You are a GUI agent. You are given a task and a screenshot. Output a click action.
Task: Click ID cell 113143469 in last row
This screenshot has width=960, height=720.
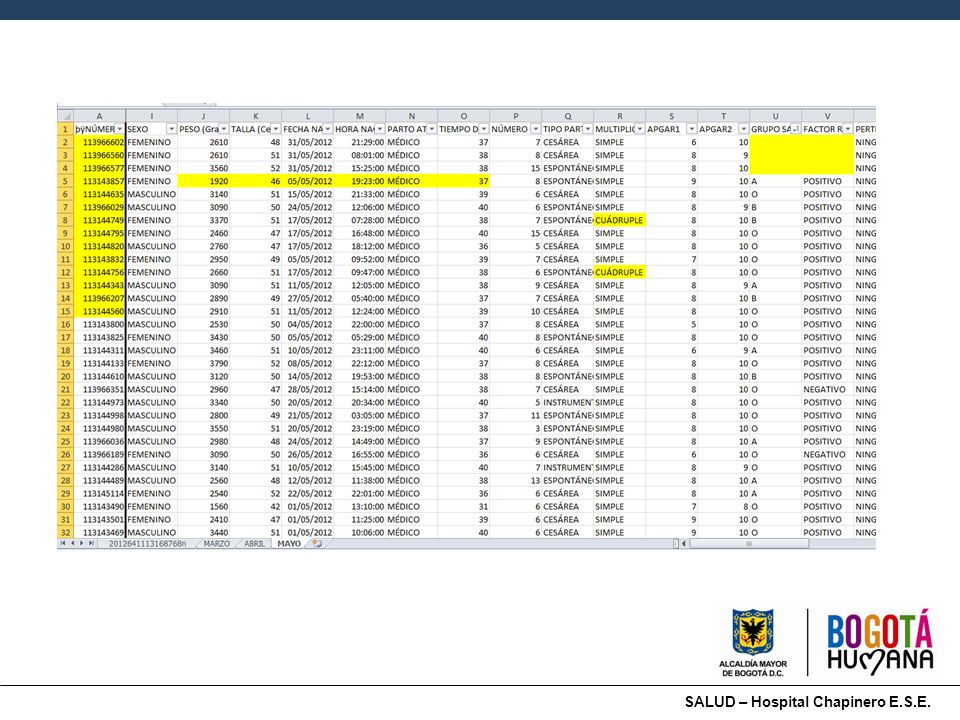coord(99,532)
